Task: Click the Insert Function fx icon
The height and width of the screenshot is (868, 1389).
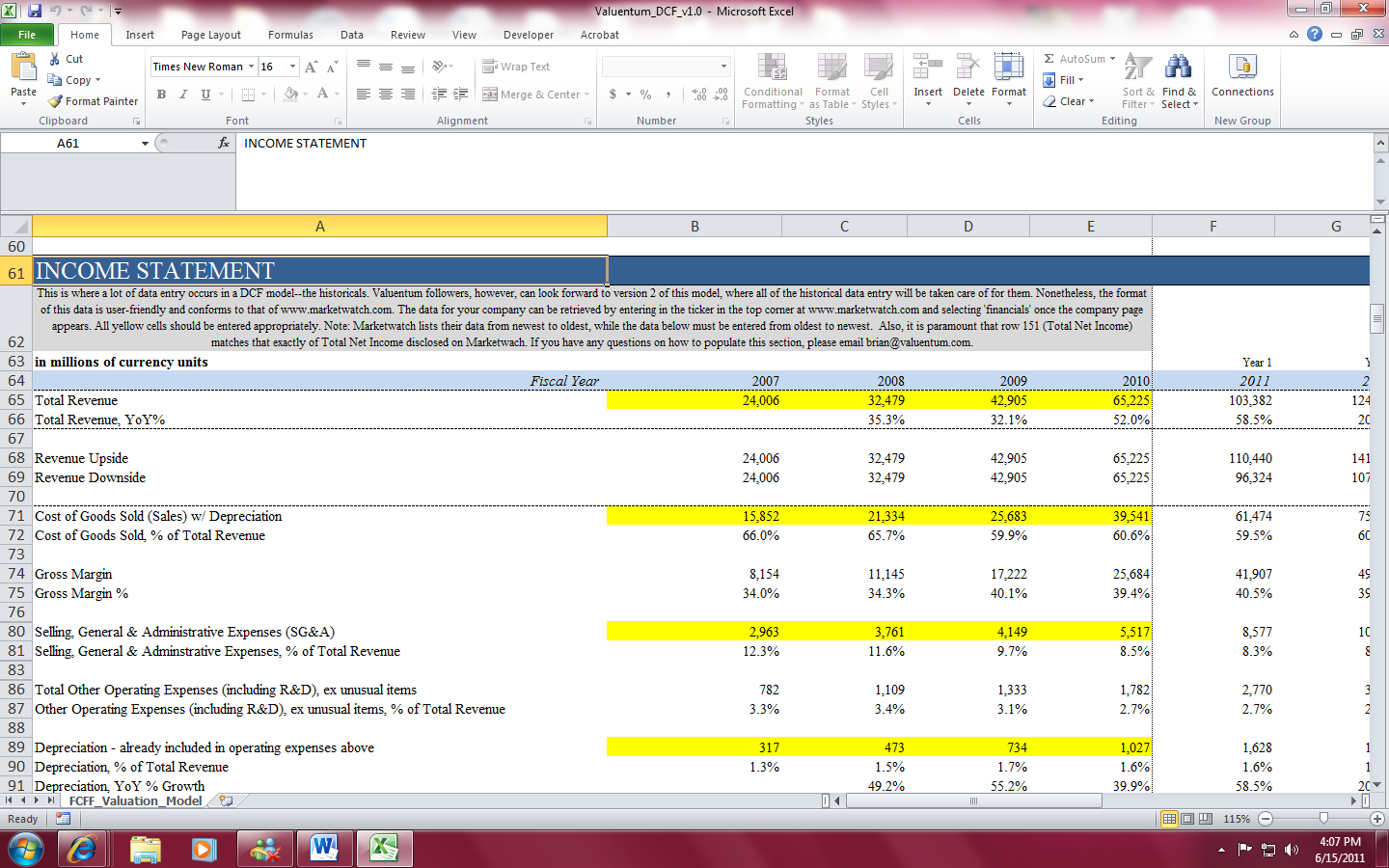Action: click(x=224, y=143)
